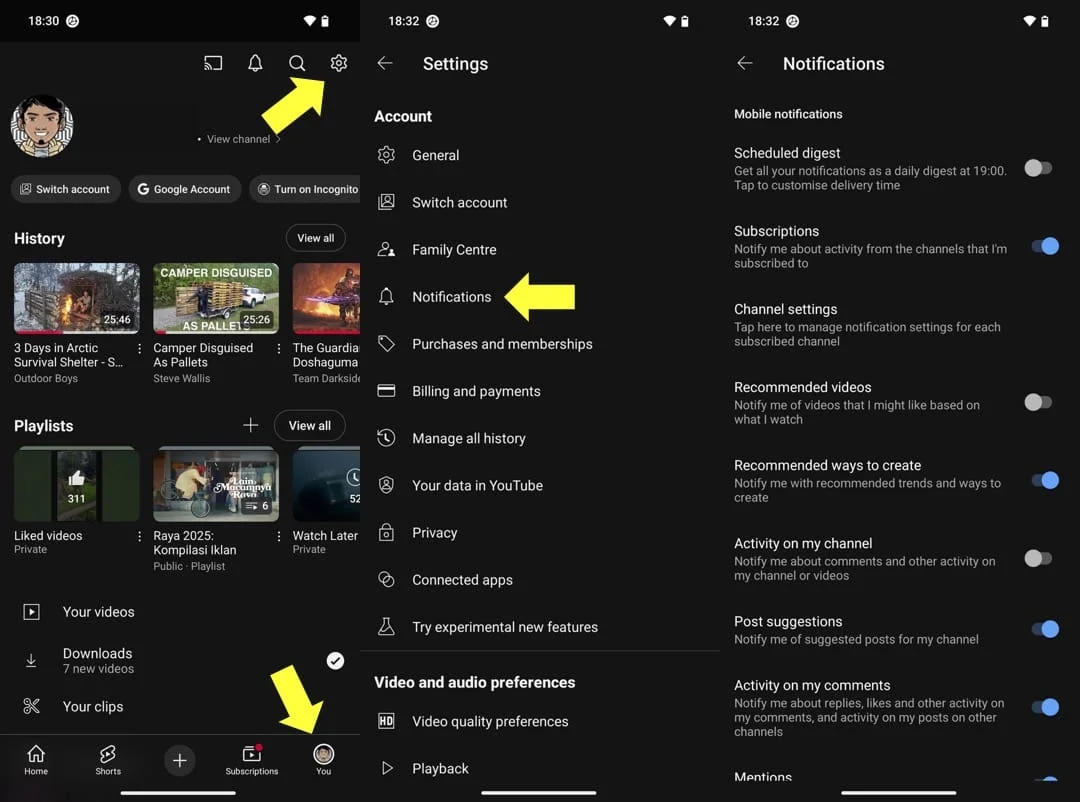Image resolution: width=1080 pixels, height=802 pixels.
Task: Toggle Activity on my comments switch
Action: pos(1045,707)
